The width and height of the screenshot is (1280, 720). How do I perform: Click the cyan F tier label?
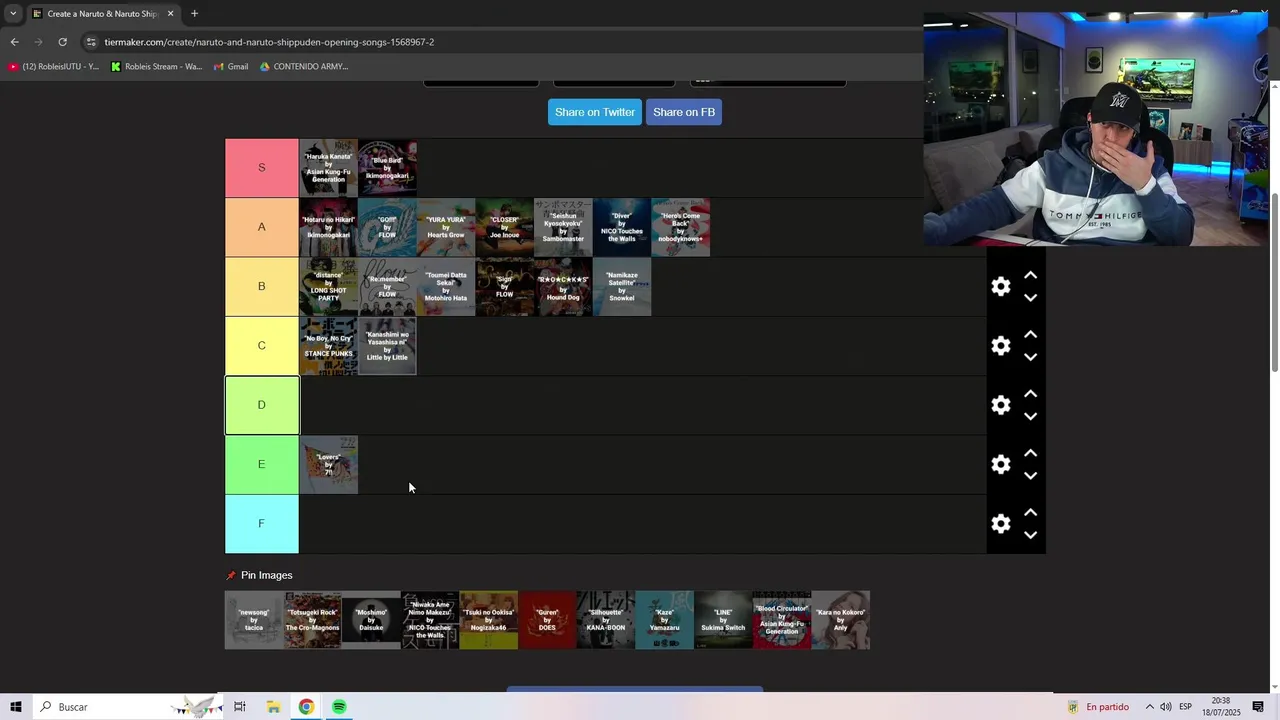click(262, 524)
